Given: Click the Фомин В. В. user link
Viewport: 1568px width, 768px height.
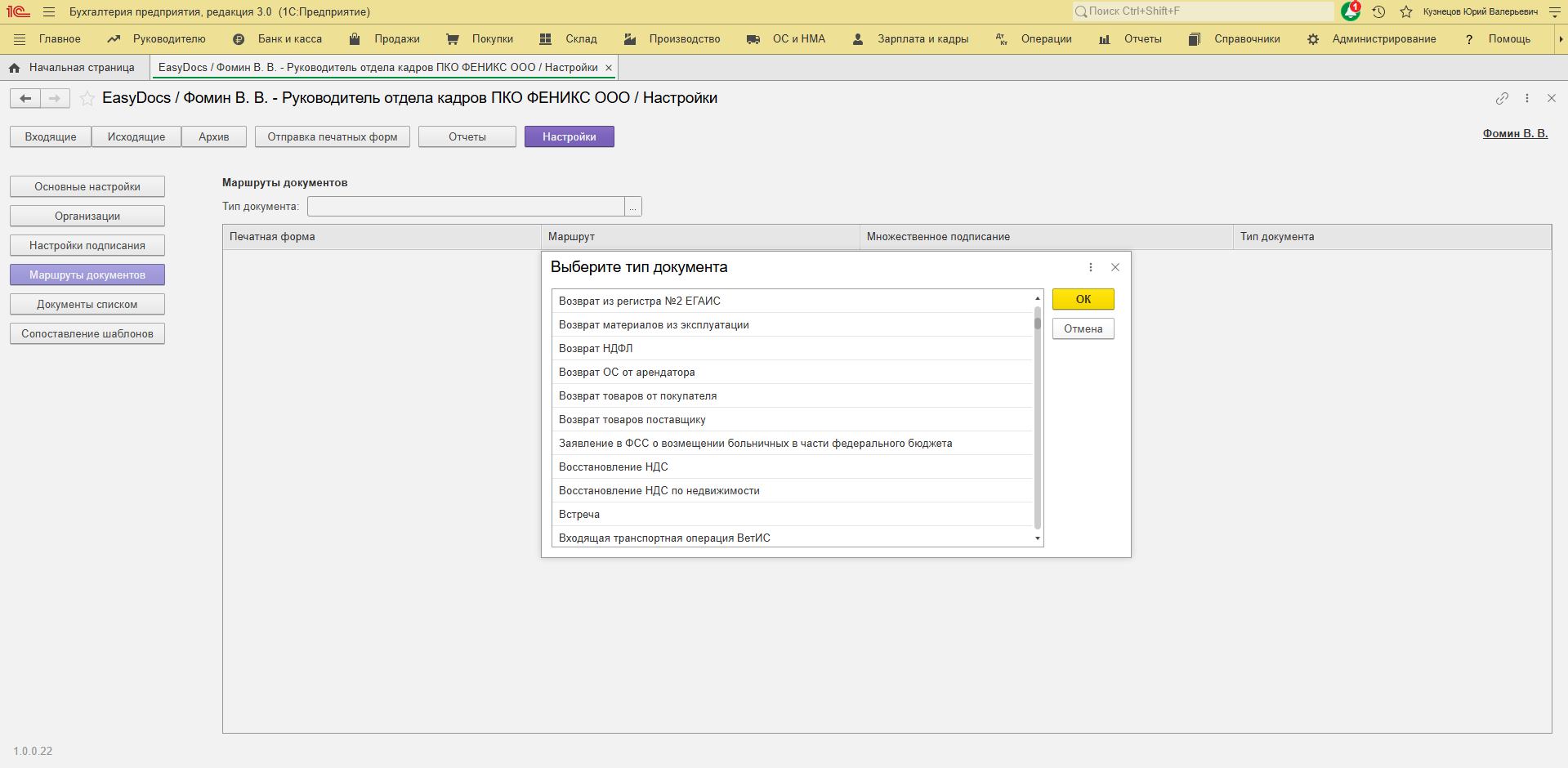Looking at the screenshot, I should (x=1515, y=133).
